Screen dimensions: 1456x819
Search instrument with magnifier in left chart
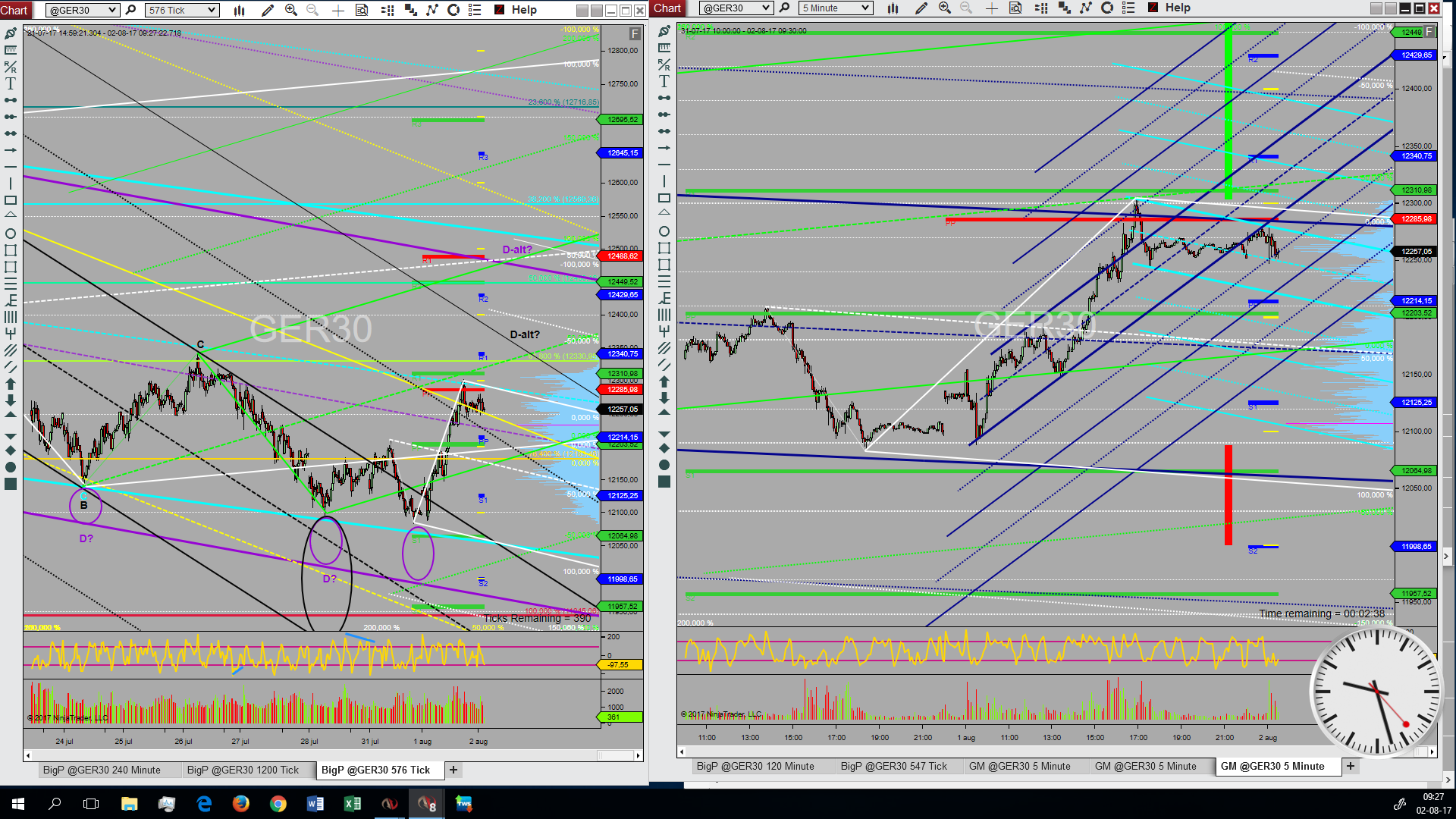pos(130,10)
